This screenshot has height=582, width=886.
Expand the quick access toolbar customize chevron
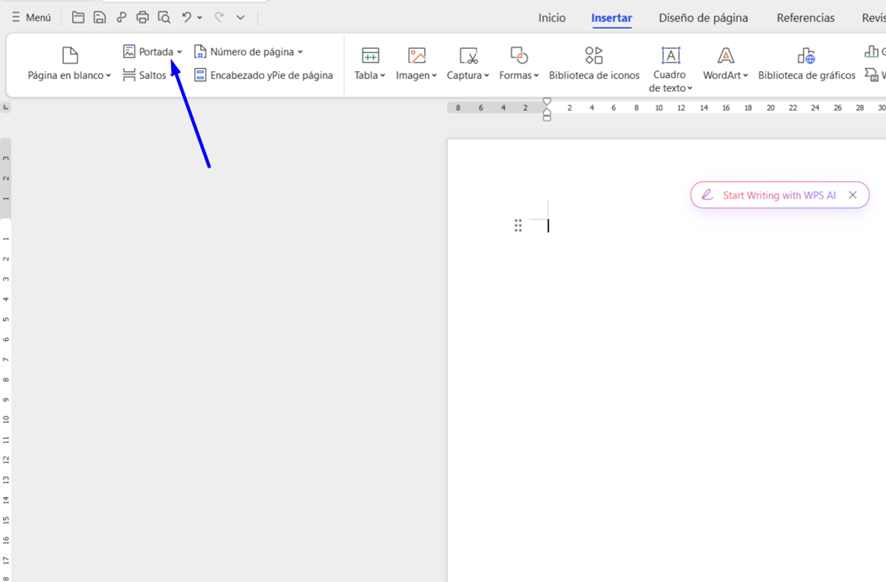[x=241, y=17]
